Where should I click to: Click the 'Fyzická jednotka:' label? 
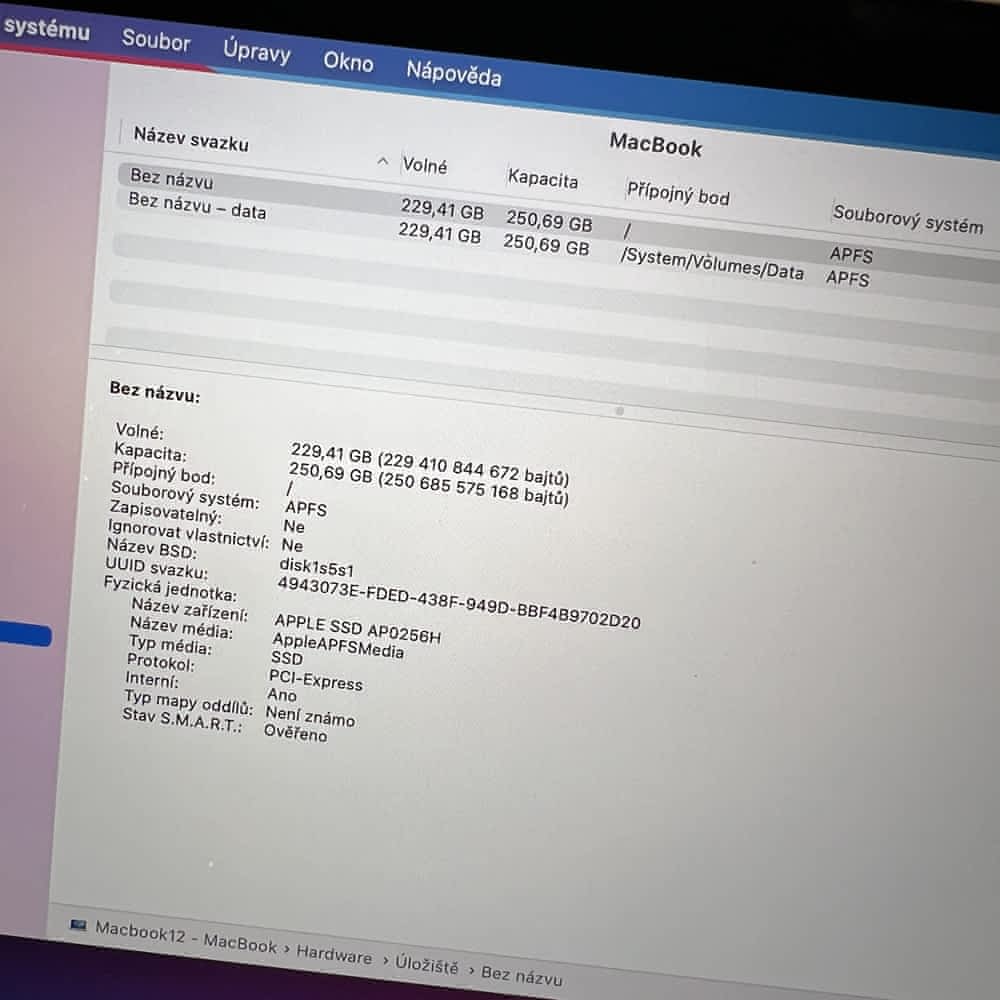pyautogui.click(x=170, y=589)
